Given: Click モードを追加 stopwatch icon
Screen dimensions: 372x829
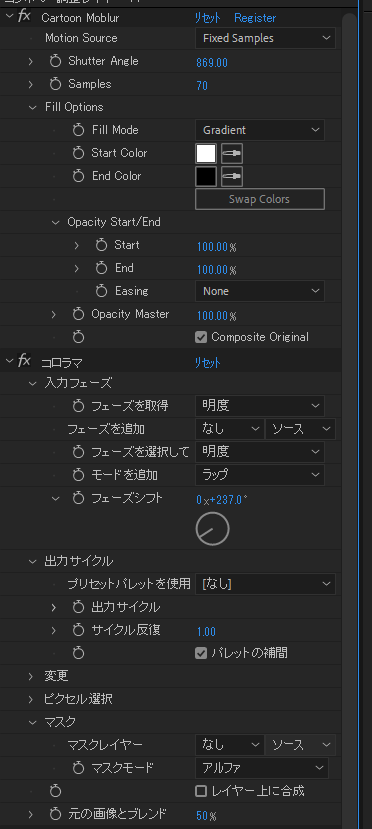Looking at the screenshot, I should pyautogui.click(x=78, y=475).
